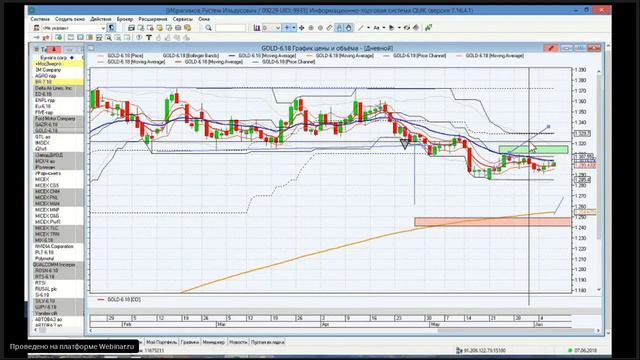Open the Окна menu
This screenshot has width=640, height=360.
[204, 19]
